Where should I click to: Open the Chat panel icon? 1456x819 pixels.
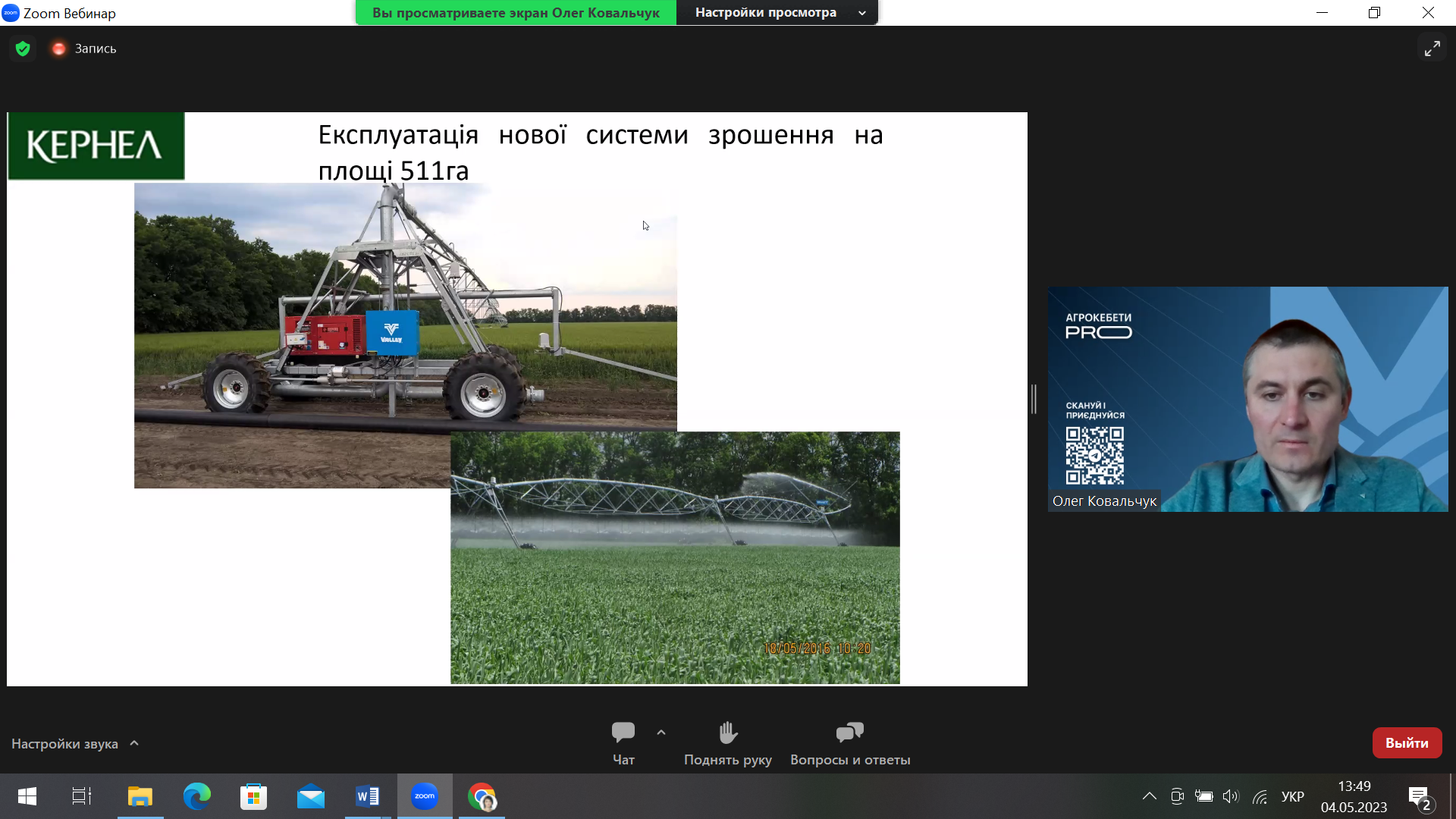623,733
